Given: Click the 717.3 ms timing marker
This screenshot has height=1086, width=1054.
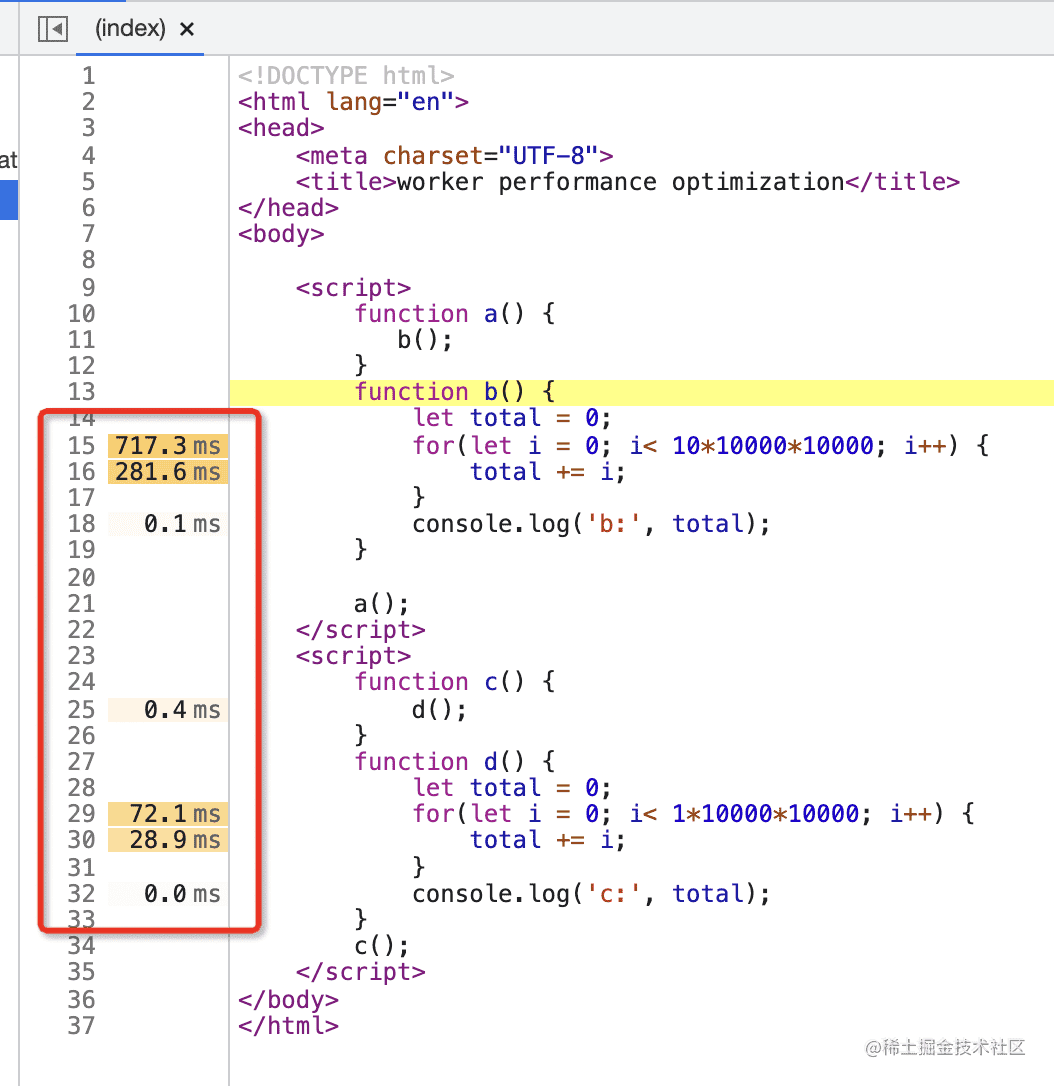Looking at the screenshot, I should [167, 445].
